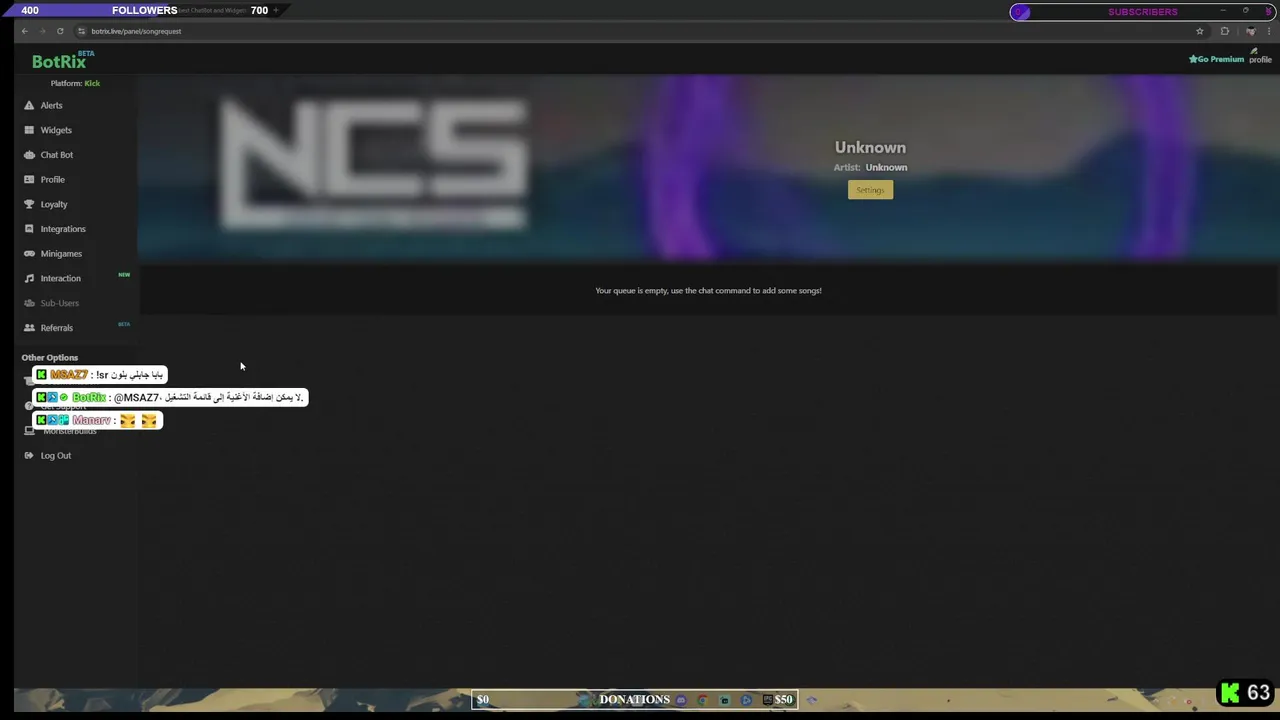Click the BotRix logo
Image resolution: width=1280 pixels, height=720 pixels.
tap(59, 61)
